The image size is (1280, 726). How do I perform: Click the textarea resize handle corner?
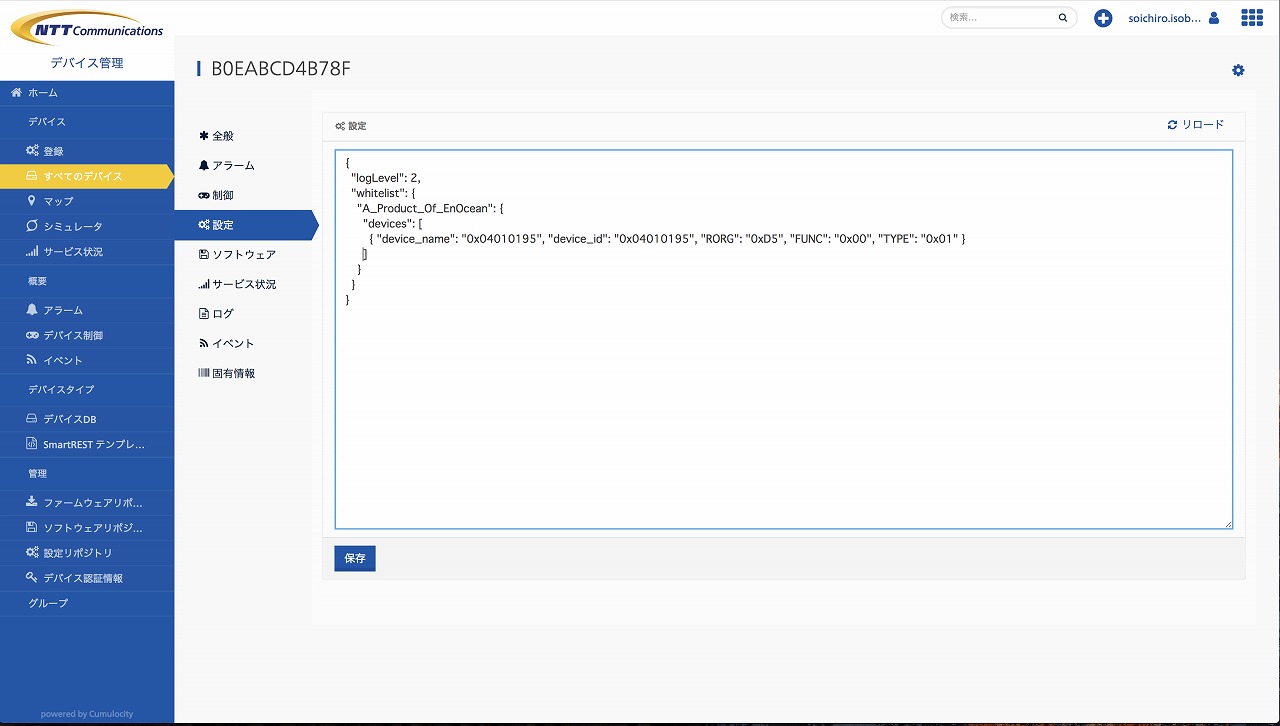coord(1228,524)
